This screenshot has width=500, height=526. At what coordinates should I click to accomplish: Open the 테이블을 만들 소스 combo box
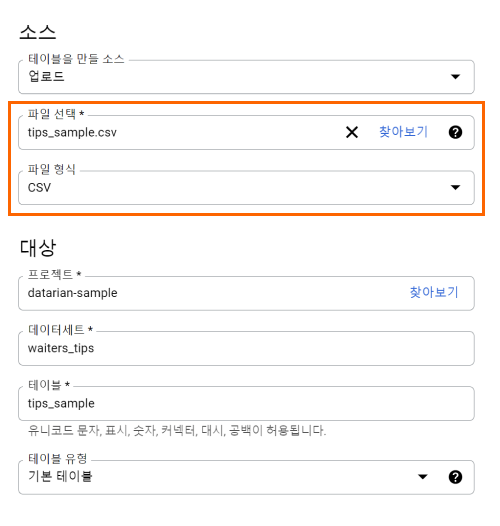[x=246, y=77]
